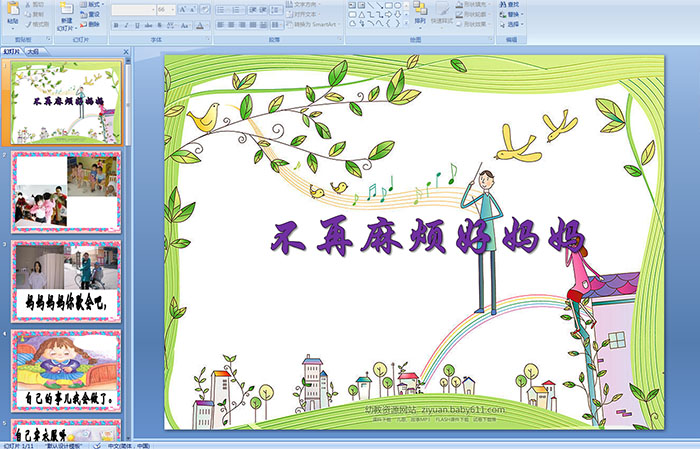Toggle Bold formatting
700x449 pixels.
coord(116,25)
